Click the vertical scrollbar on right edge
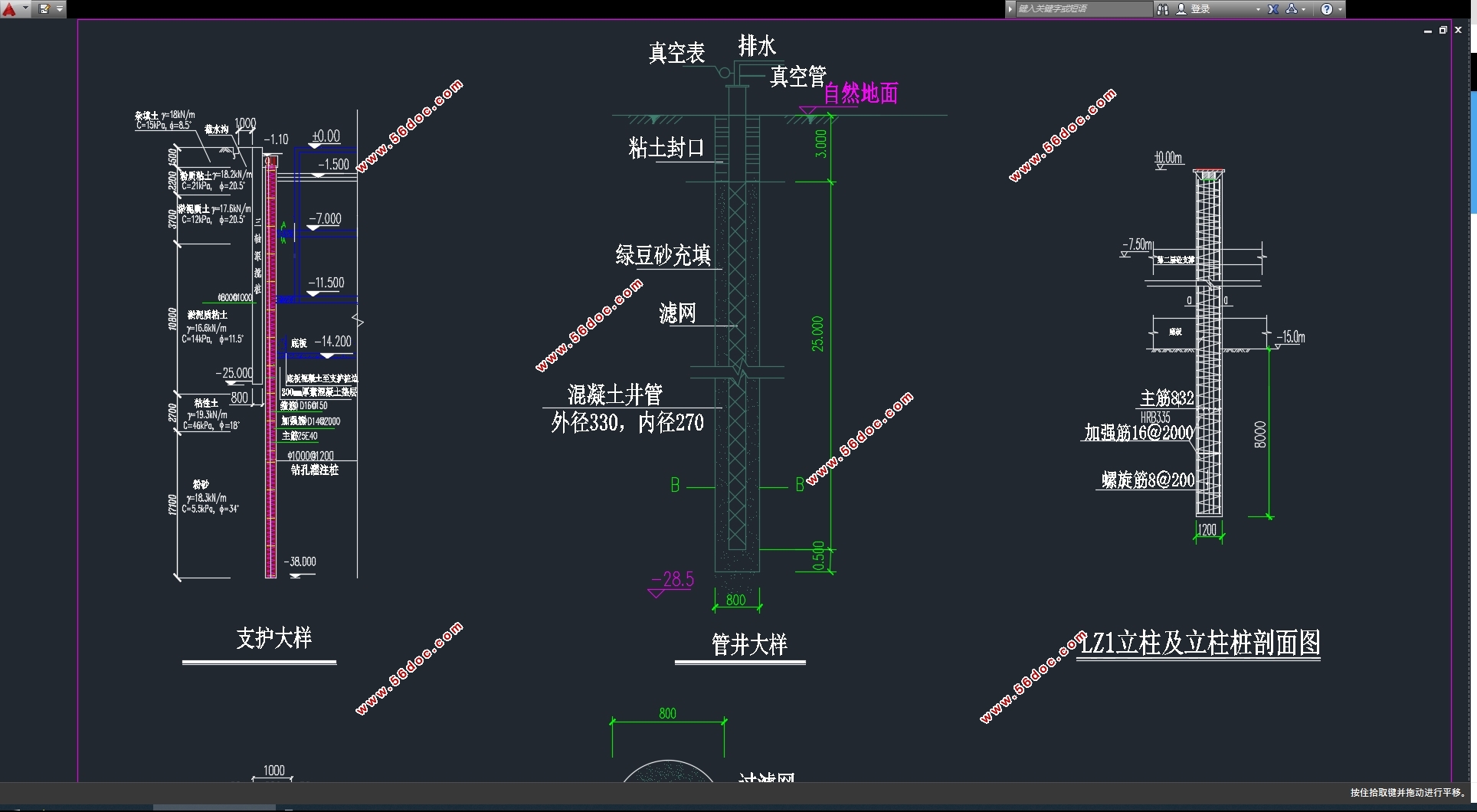The width and height of the screenshot is (1477, 812). 1473,153
